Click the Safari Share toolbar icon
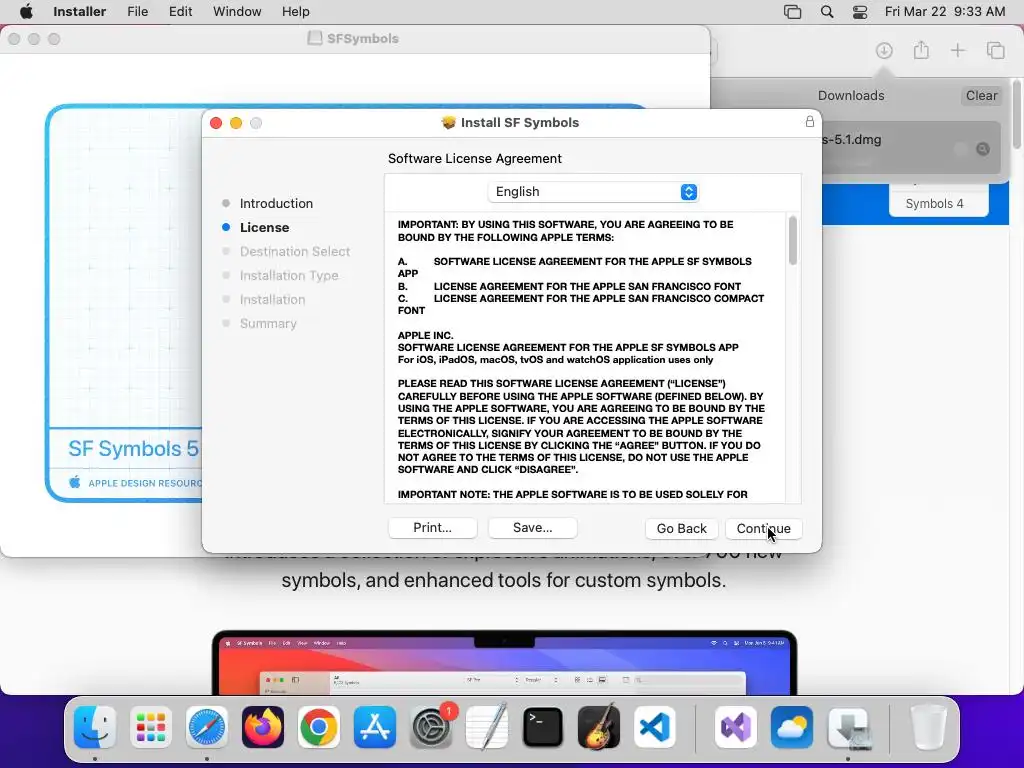This screenshot has width=1024, height=768. (921, 50)
